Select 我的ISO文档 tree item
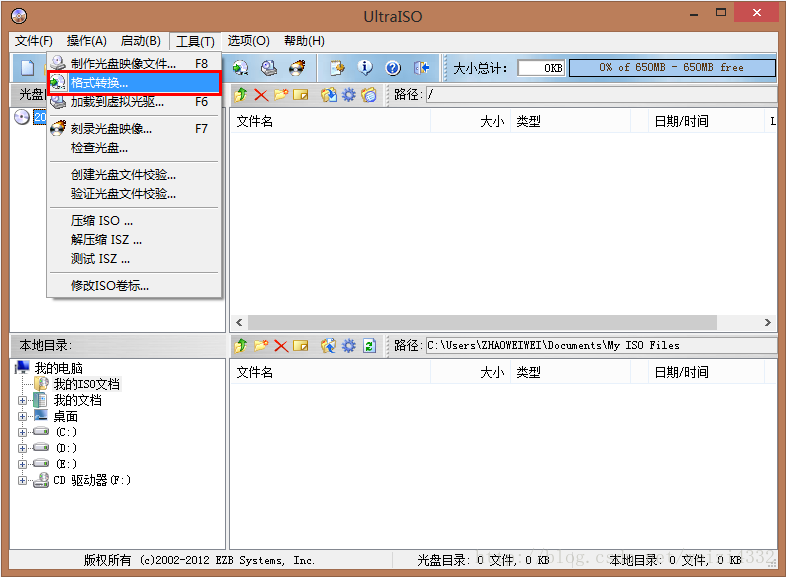This screenshot has width=786, height=577. tap(87, 384)
